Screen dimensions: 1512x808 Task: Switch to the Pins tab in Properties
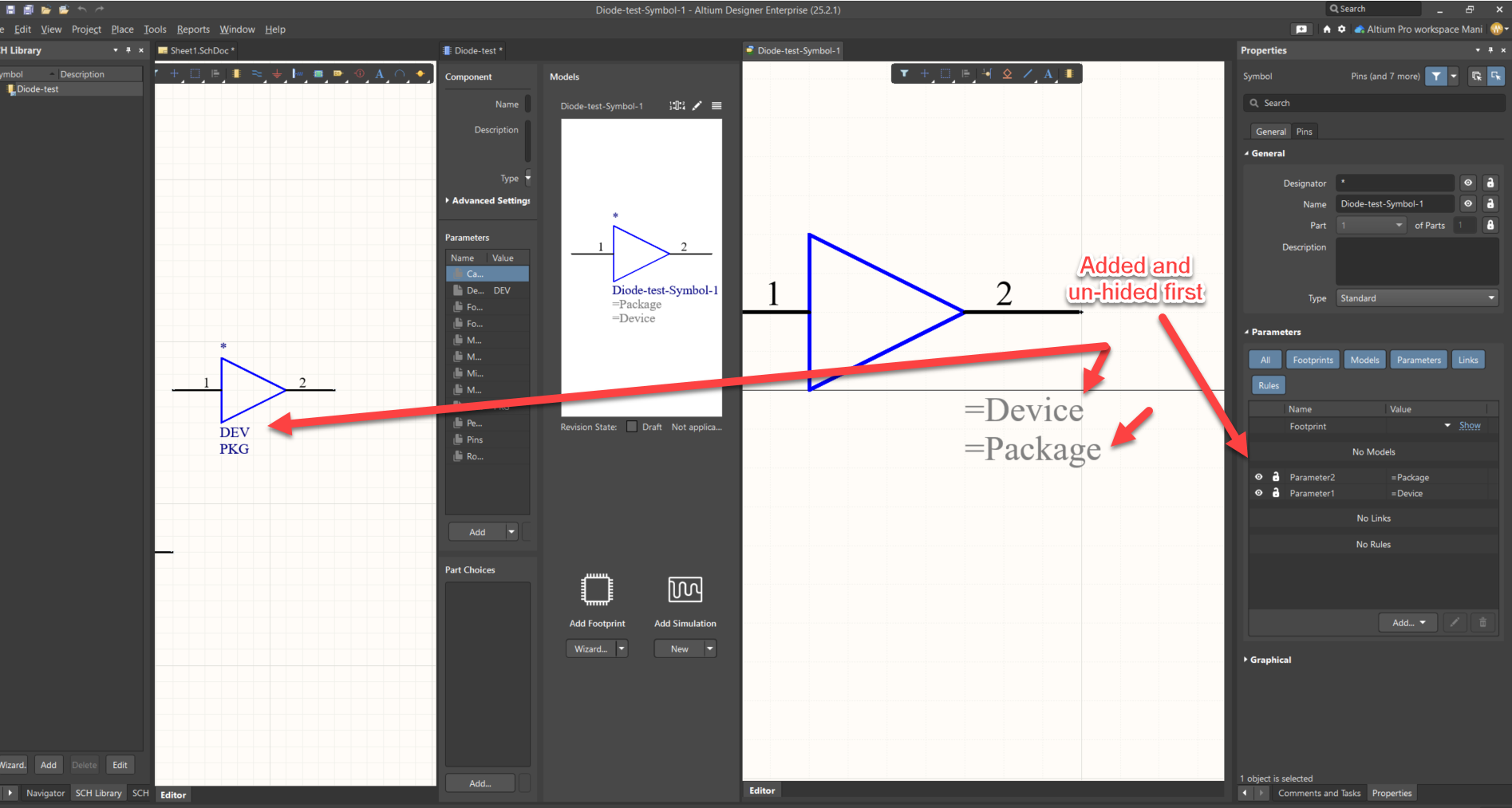pos(1304,132)
